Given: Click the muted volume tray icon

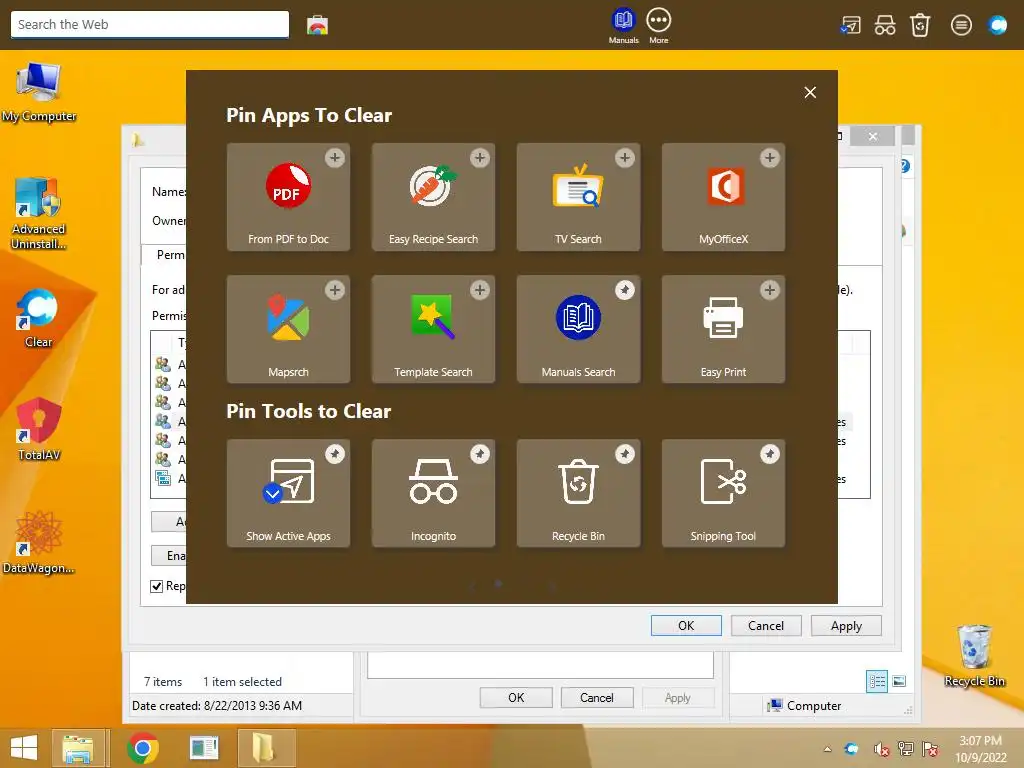Looking at the screenshot, I should [x=881, y=749].
